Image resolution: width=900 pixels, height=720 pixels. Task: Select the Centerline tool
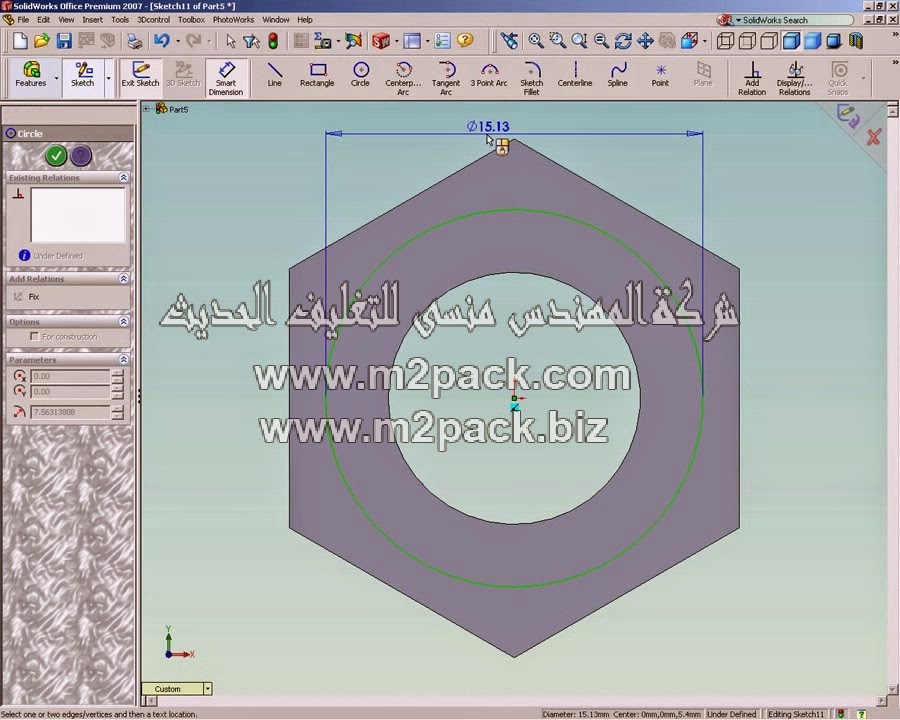575,75
